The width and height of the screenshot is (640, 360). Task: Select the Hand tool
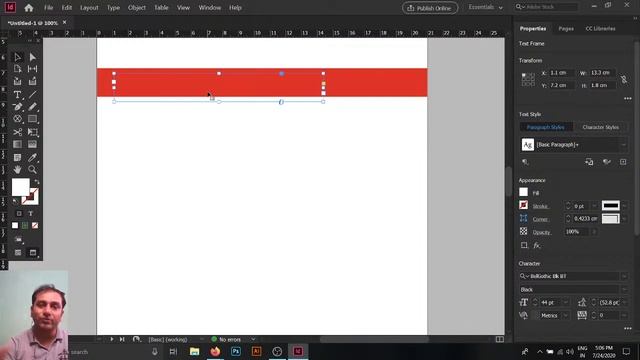[x=18, y=169]
